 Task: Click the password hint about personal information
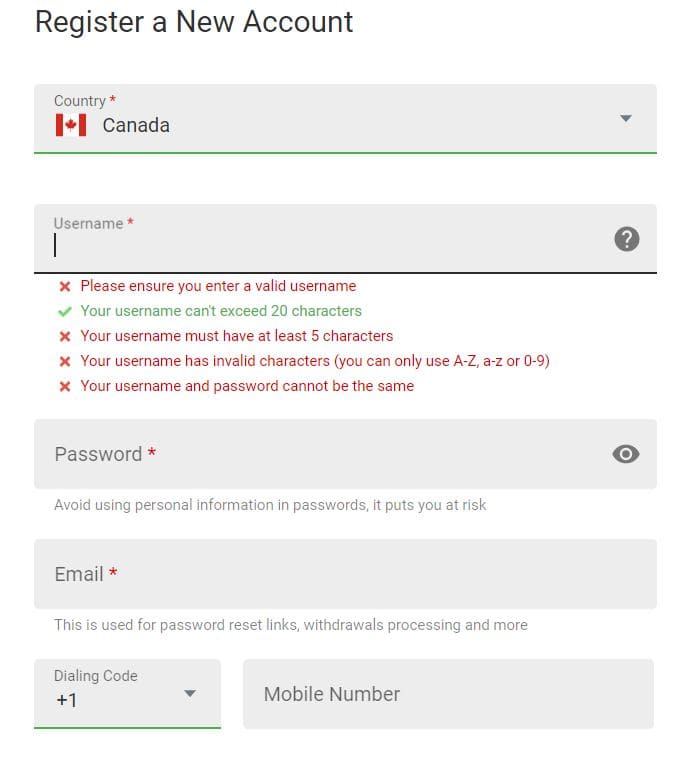(270, 505)
